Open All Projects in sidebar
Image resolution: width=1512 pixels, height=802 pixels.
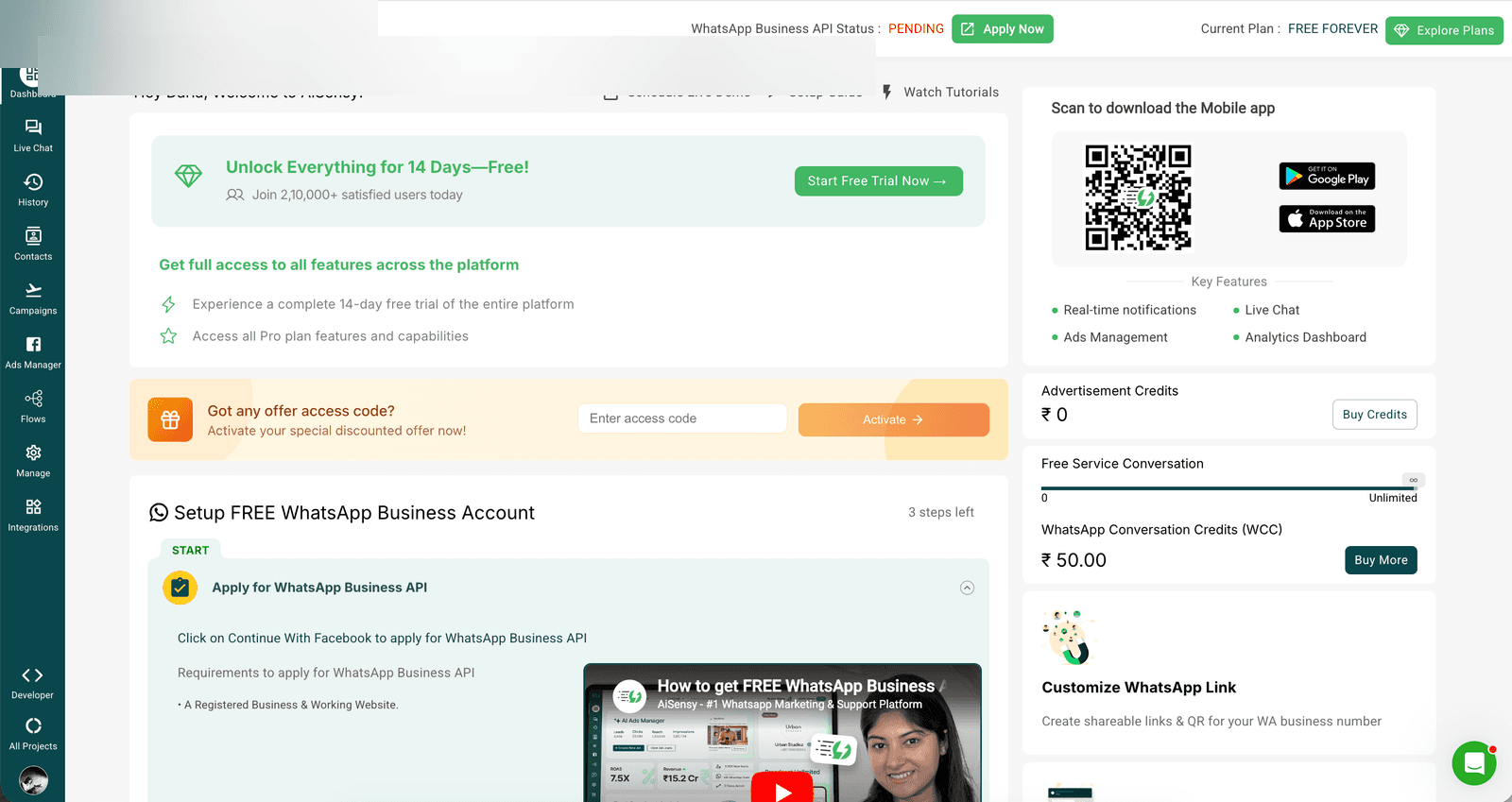coord(33,734)
